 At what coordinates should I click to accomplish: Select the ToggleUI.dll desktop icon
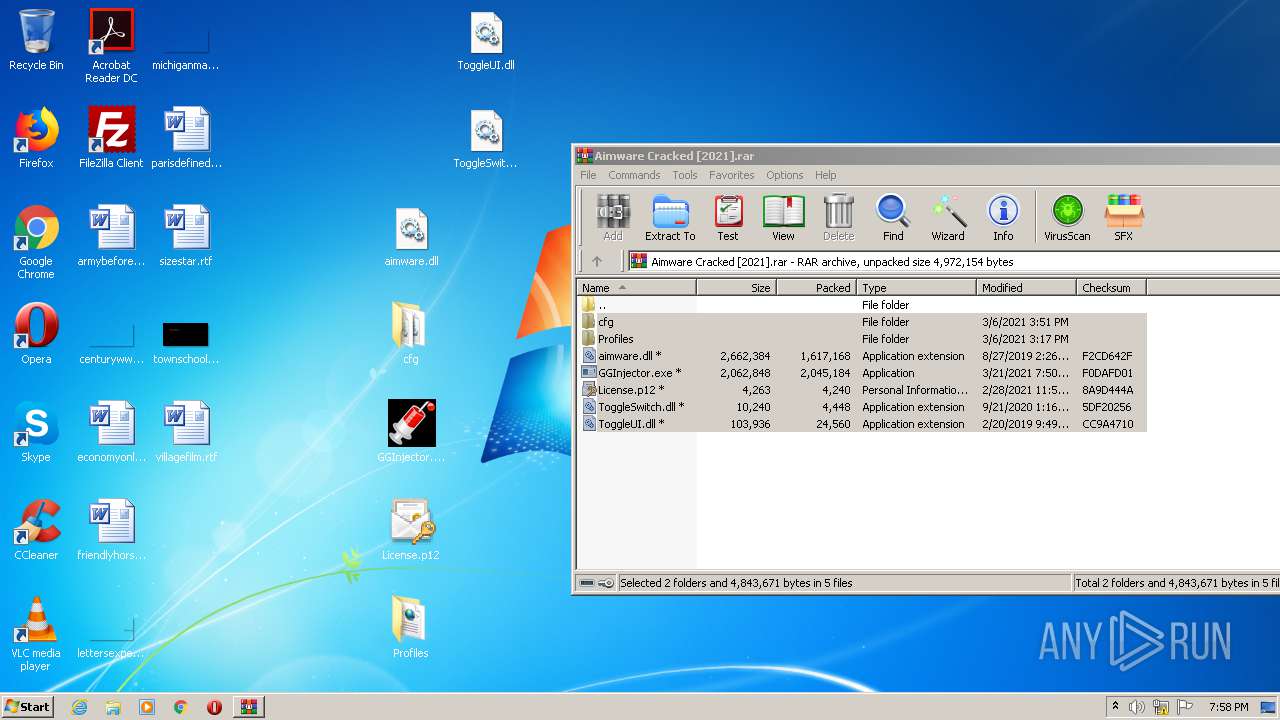coord(486,42)
